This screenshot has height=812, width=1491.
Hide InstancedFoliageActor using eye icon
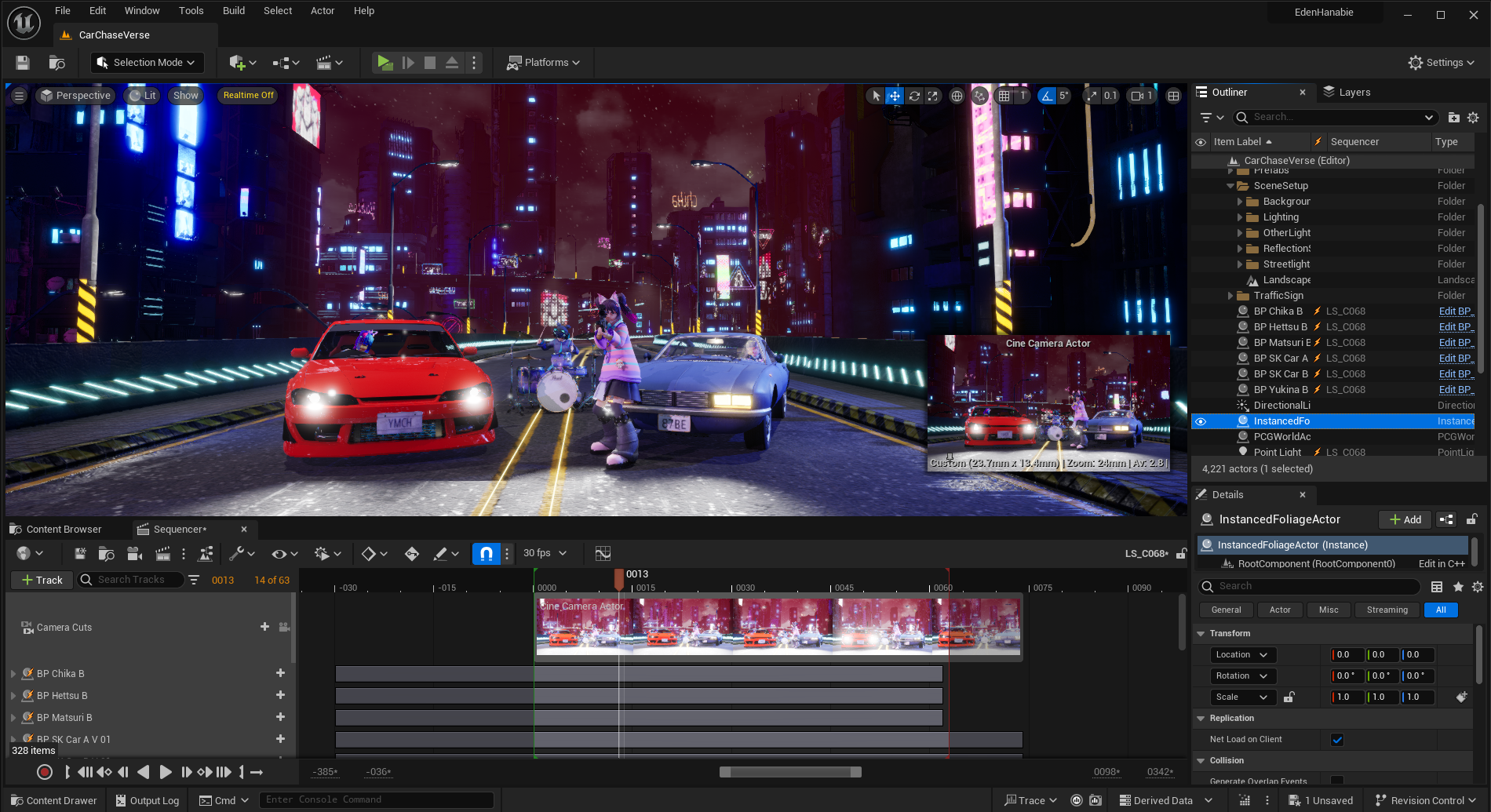coord(1201,421)
